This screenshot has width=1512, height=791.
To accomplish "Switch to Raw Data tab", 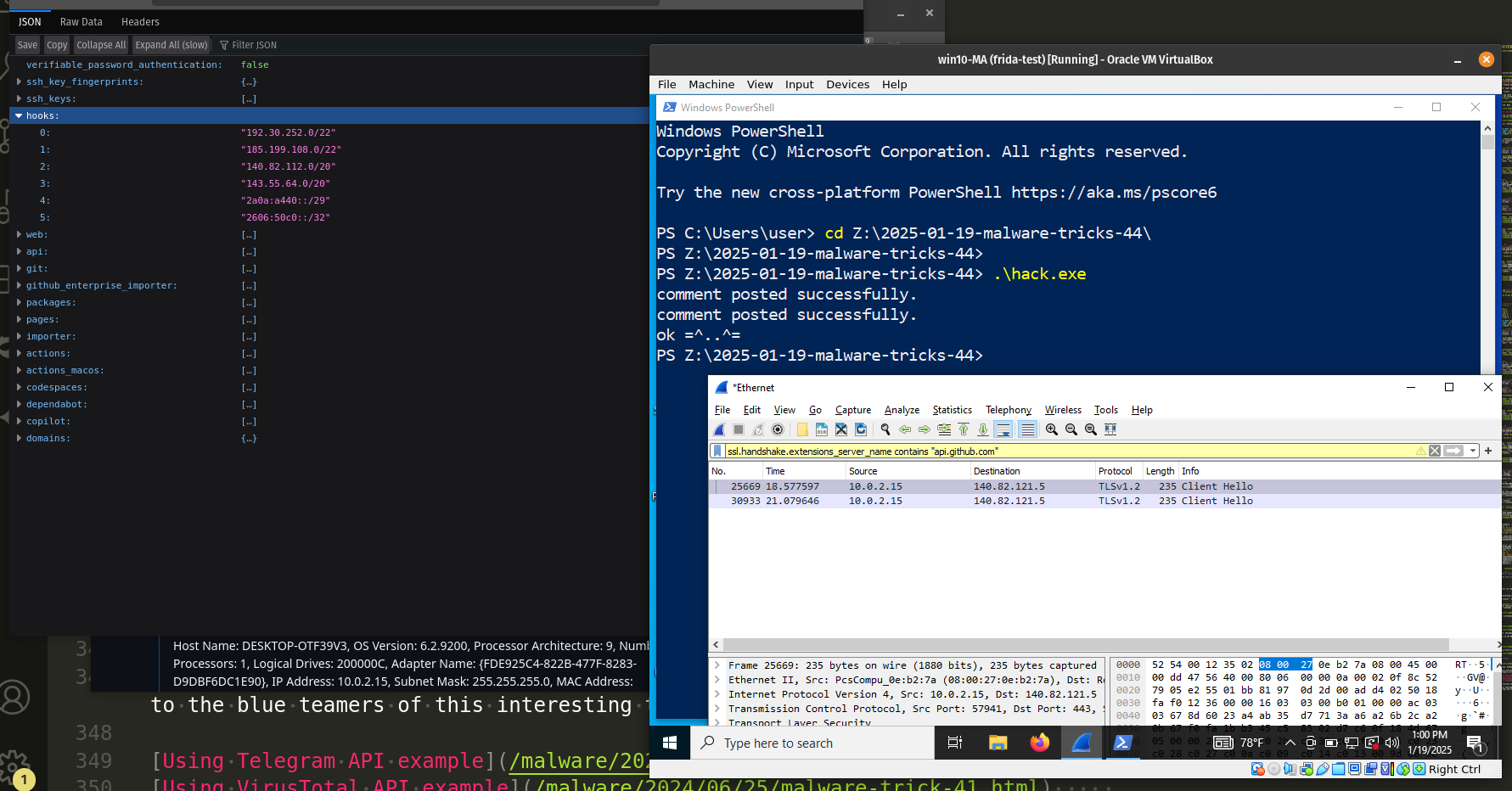I will 82,22.
